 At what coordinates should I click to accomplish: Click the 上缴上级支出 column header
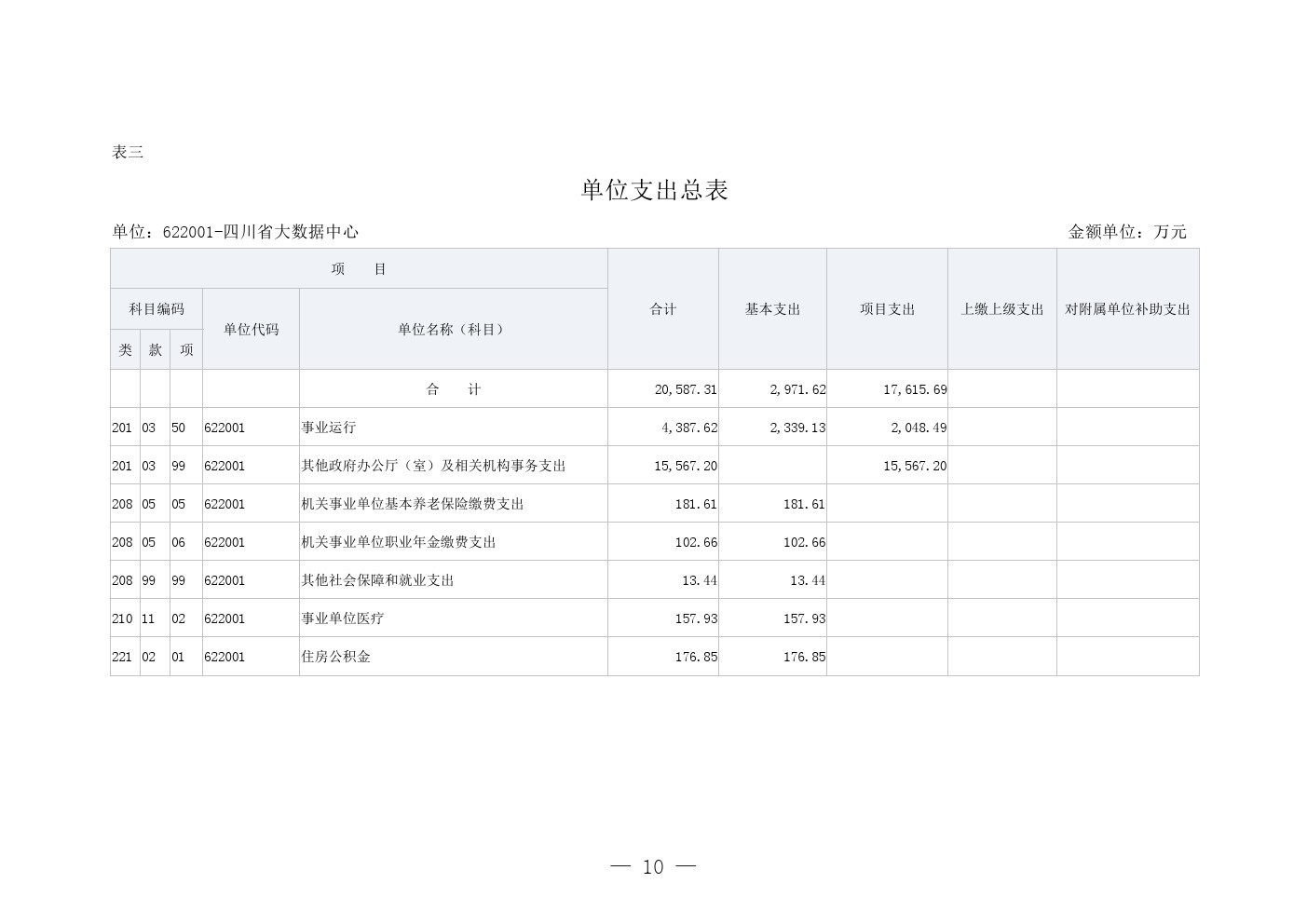coord(1002,309)
